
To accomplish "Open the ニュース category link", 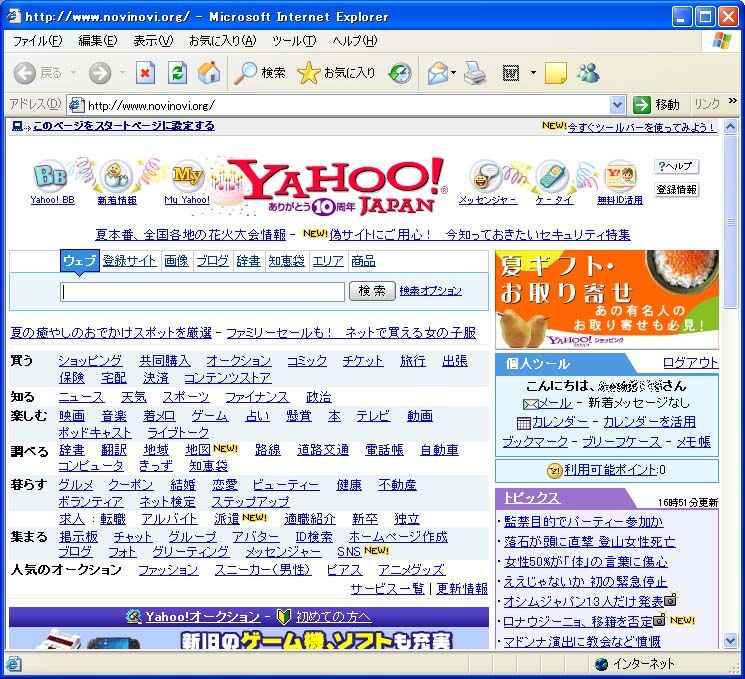I will pyautogui.click(x=81, y=397).
